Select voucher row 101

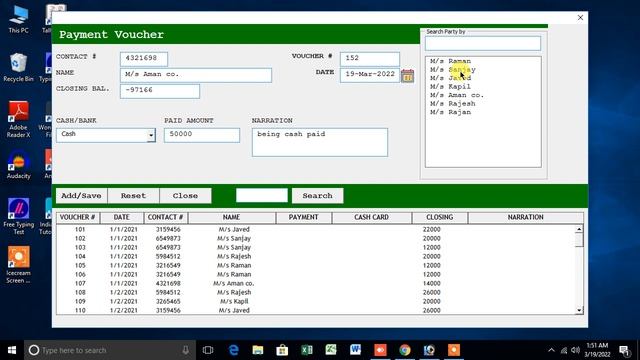point(316,229)
